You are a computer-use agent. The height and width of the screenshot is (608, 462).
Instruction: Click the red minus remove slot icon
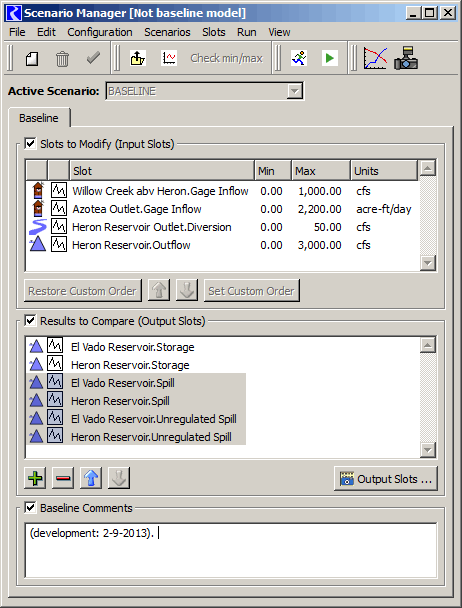(63, 478)
